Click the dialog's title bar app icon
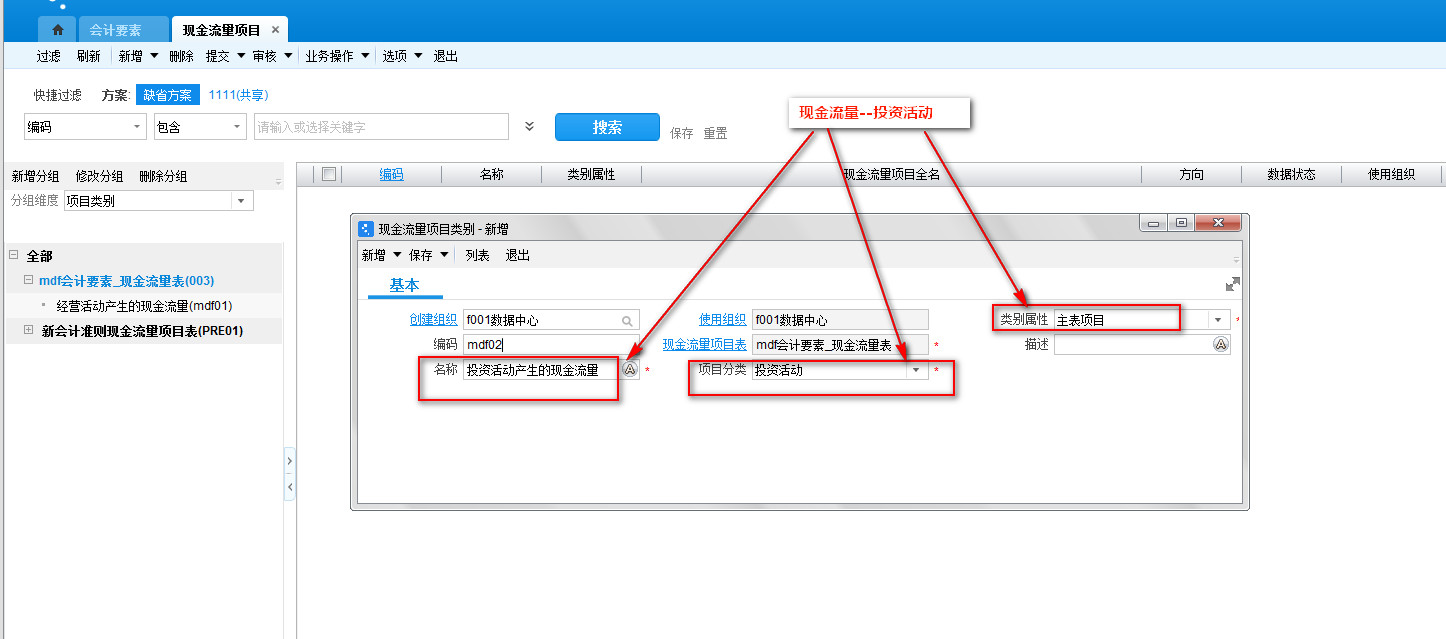The image size is (1446, 639). point(365,229)
